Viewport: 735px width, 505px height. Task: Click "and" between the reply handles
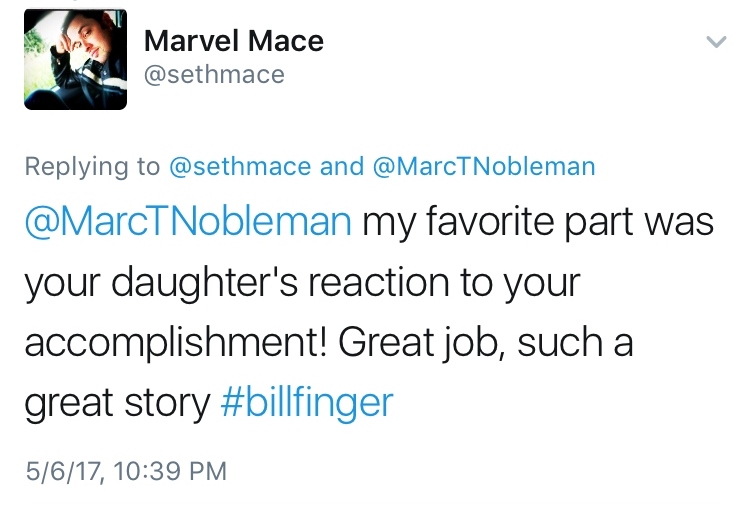[341, 166]
